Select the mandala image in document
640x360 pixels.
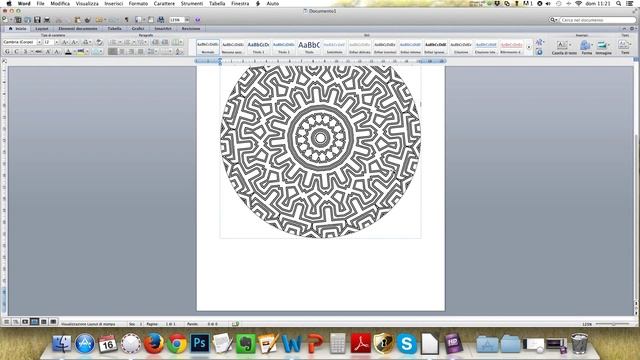tap(320, 152)
